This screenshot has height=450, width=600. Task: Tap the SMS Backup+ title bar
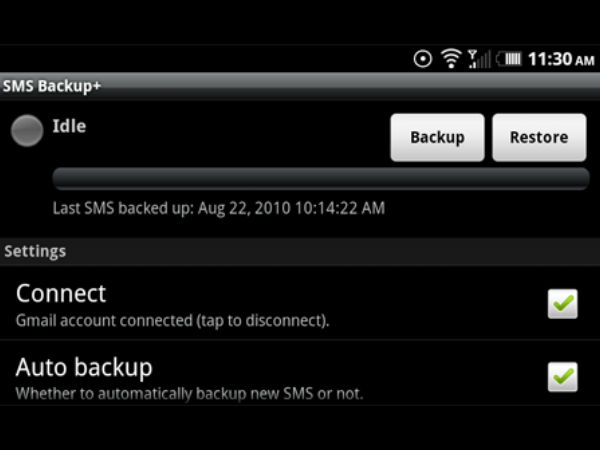(x=52, y=85)
